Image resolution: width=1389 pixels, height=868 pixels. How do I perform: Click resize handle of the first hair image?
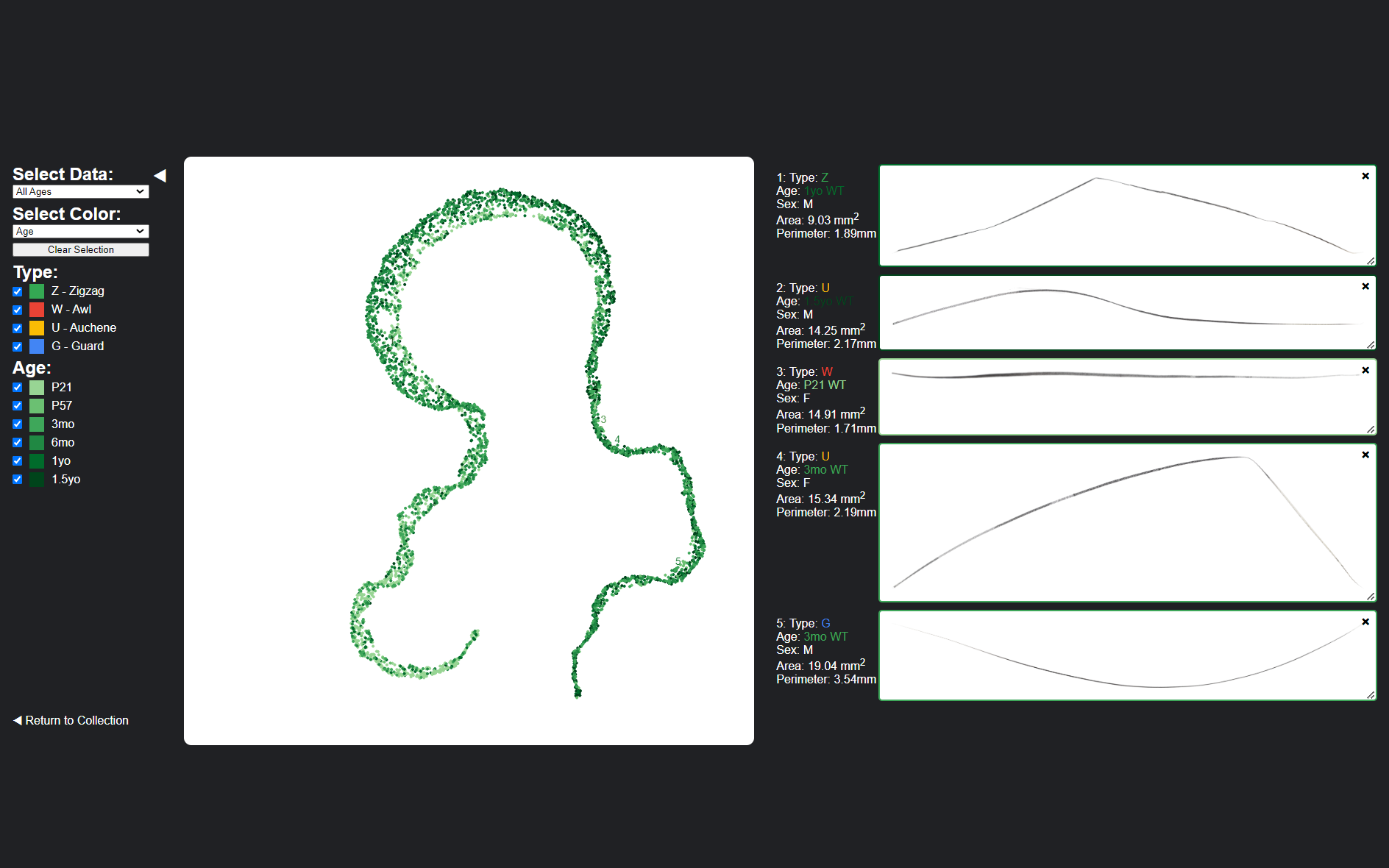(x=1371, y=261)
